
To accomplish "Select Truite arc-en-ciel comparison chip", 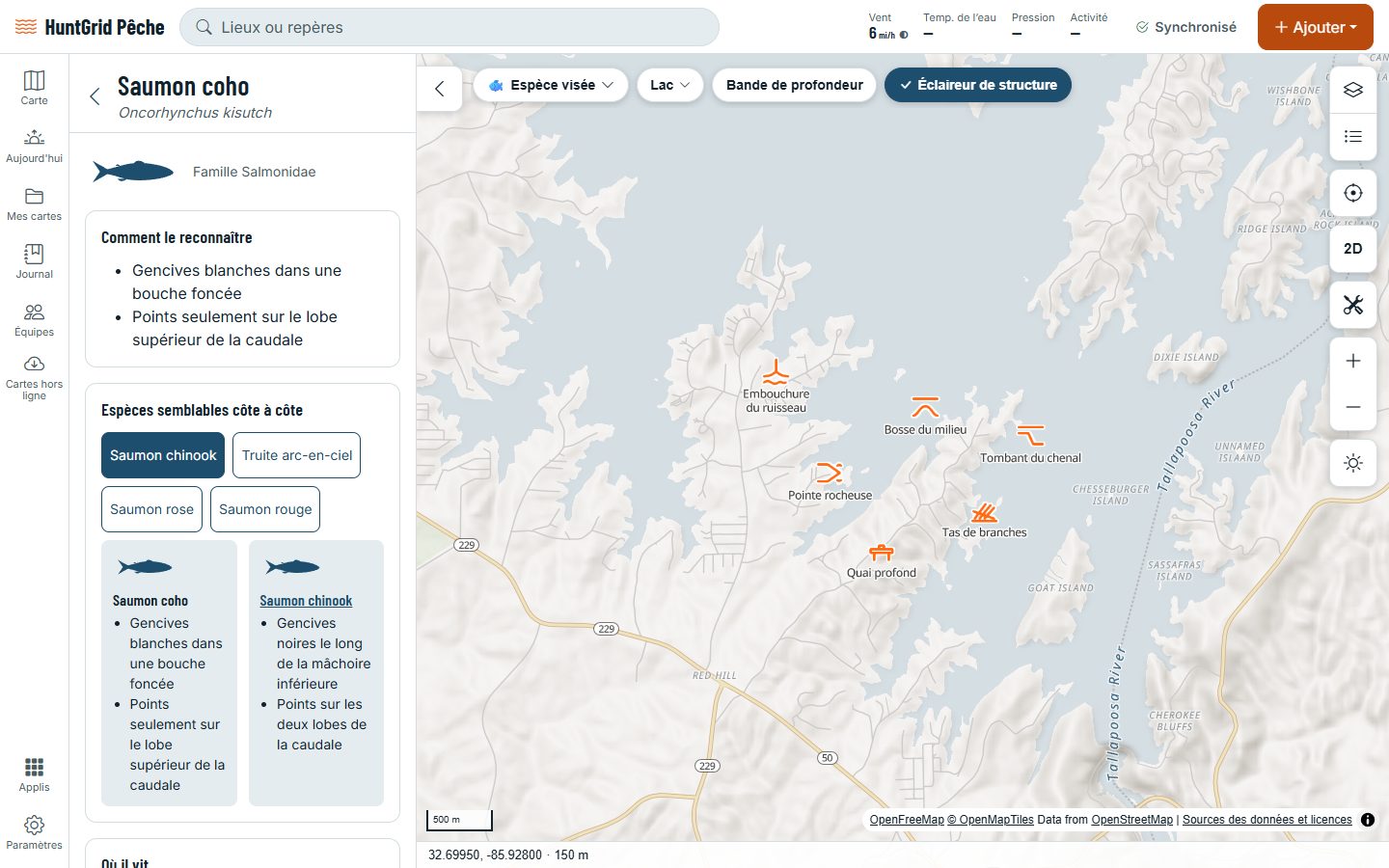I will [297, 455].
